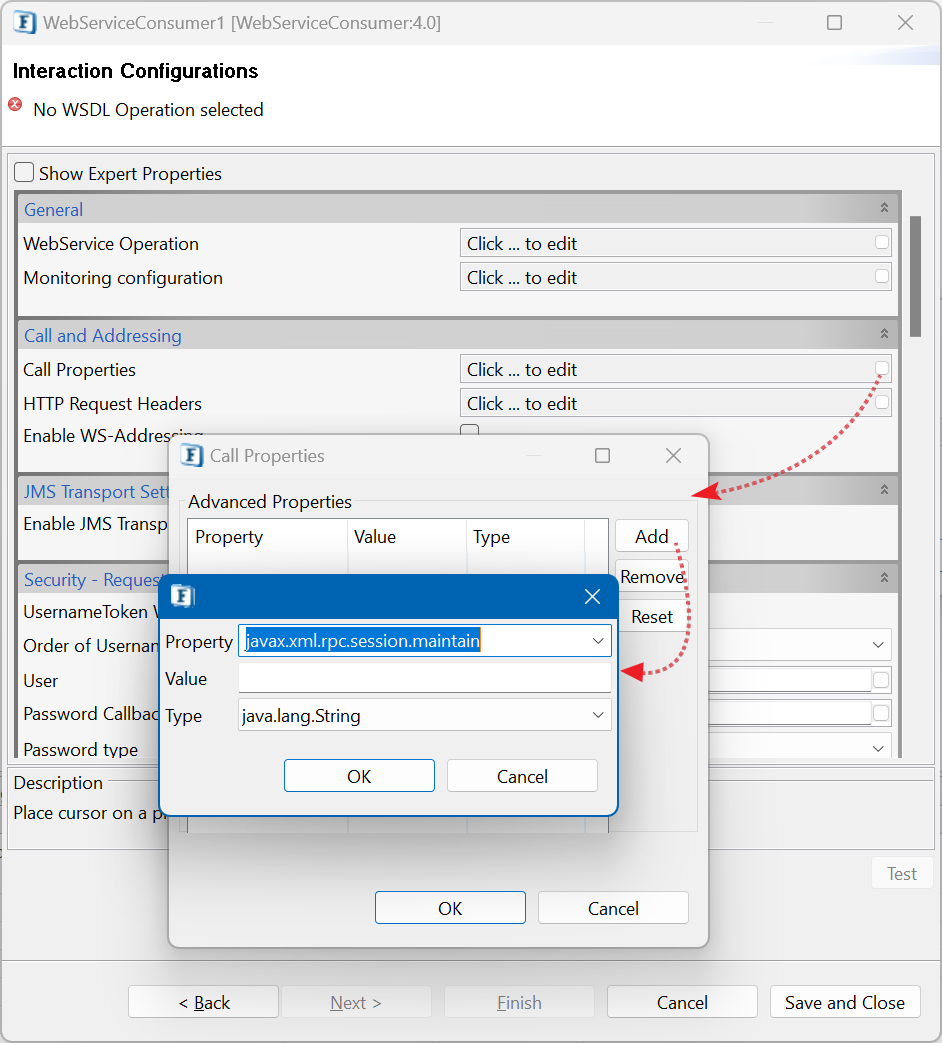Open the Property name dropdown
This screenshot has width=942, height=1043.
pos(598,641)
